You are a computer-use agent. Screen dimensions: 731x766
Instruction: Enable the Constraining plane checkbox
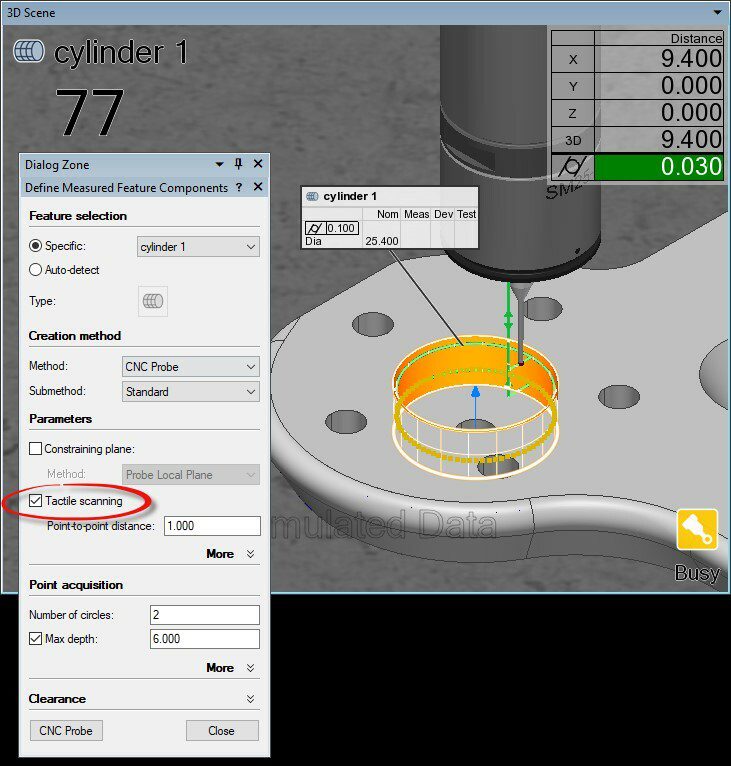35,448
